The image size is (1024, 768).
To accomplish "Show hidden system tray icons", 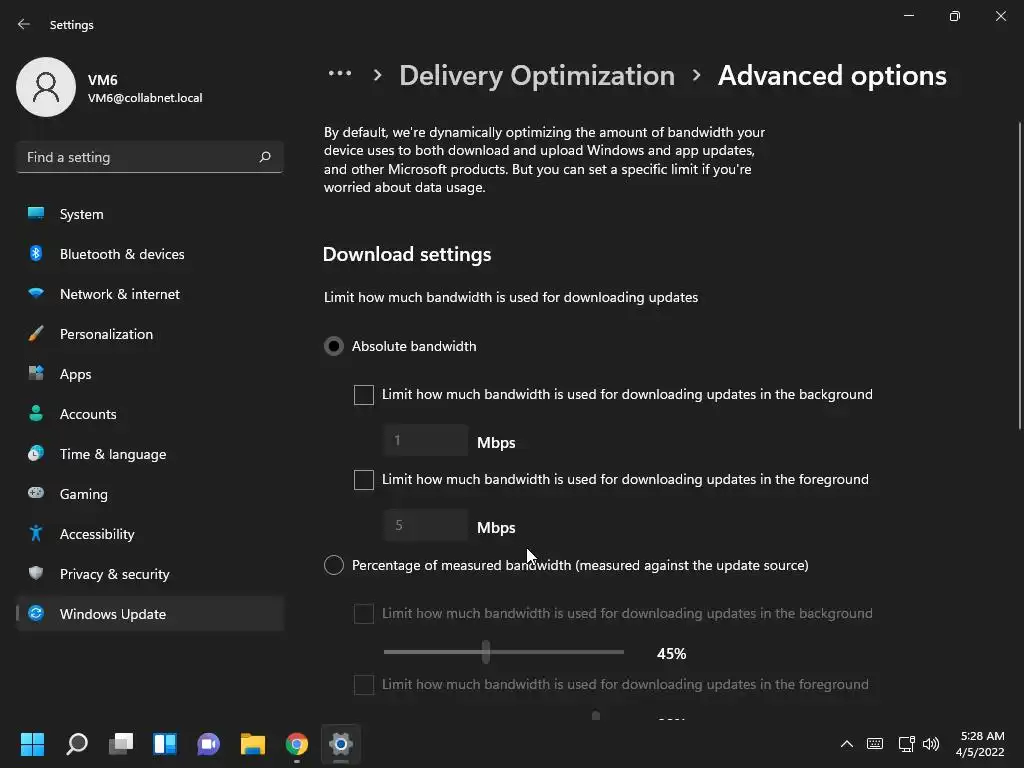I will tap(847, 744).
